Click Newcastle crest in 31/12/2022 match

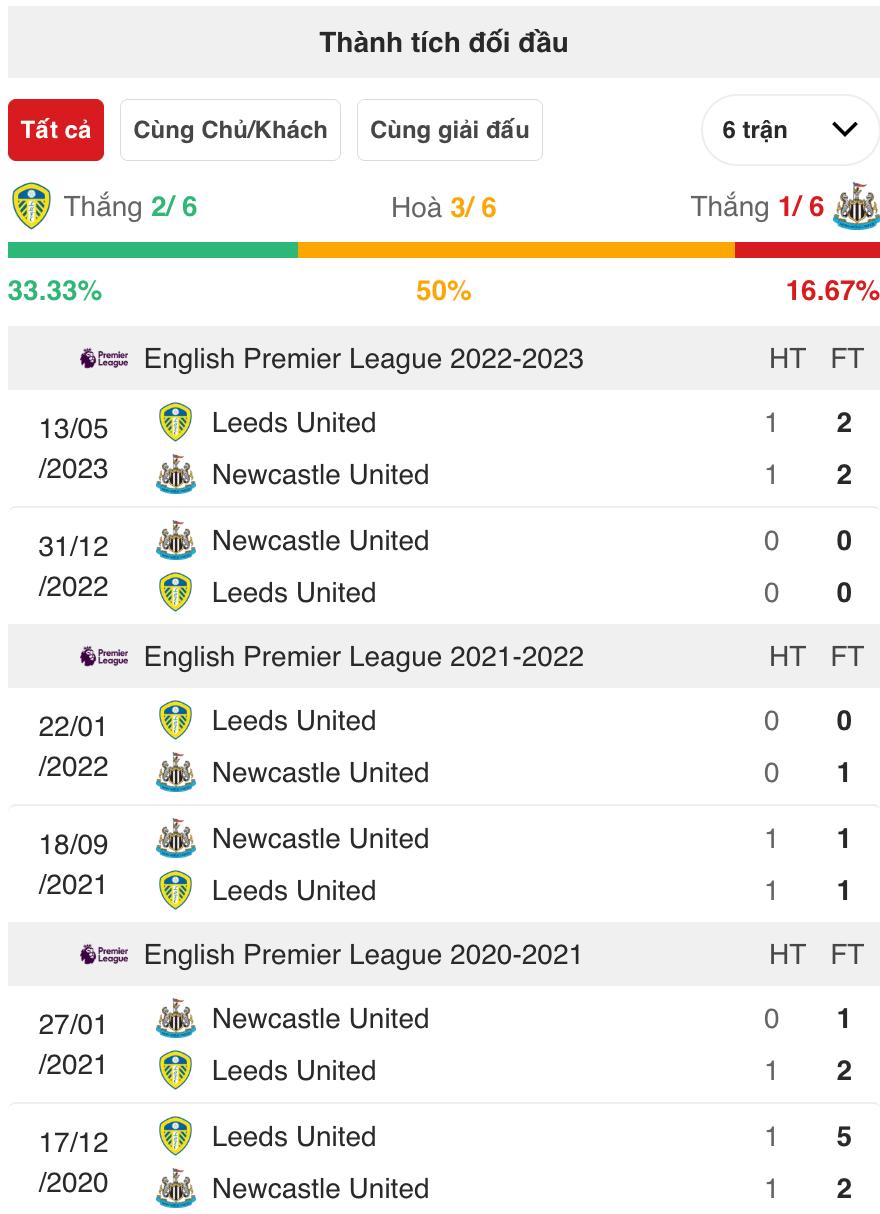(176, 541)
